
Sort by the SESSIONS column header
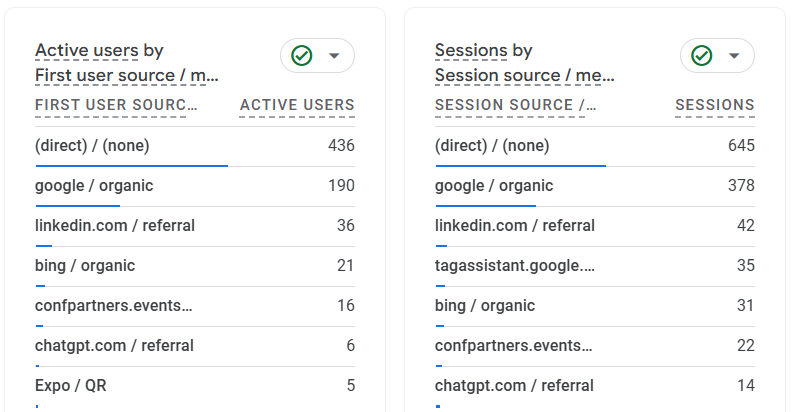tap(714, 105)
